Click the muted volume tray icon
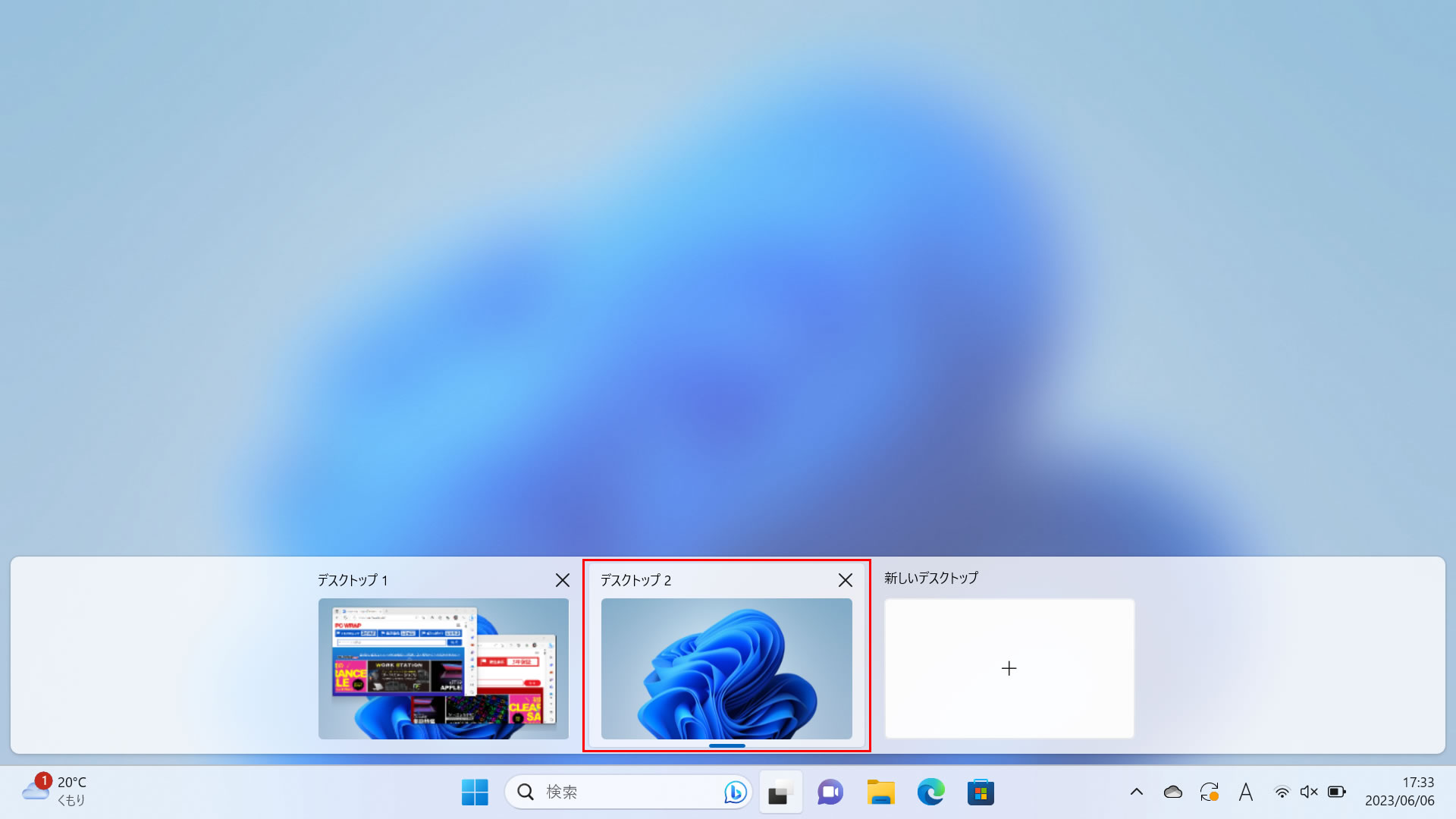The height and width of the screenshot is (819, 1456). click(x=1309, y=792)
